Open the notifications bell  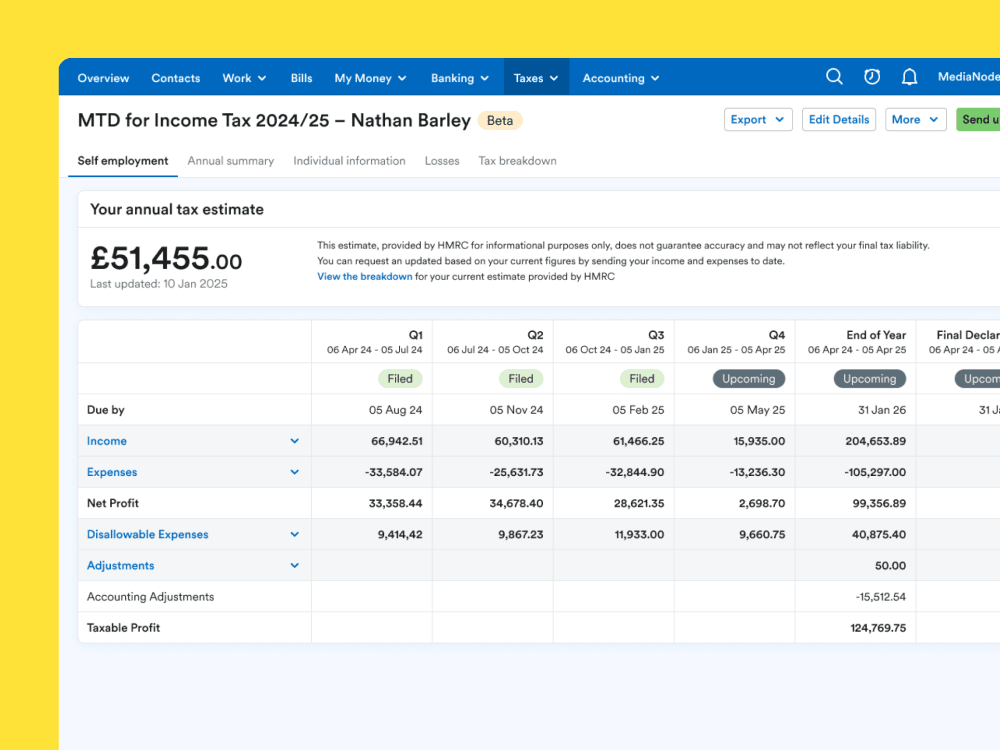909,76
